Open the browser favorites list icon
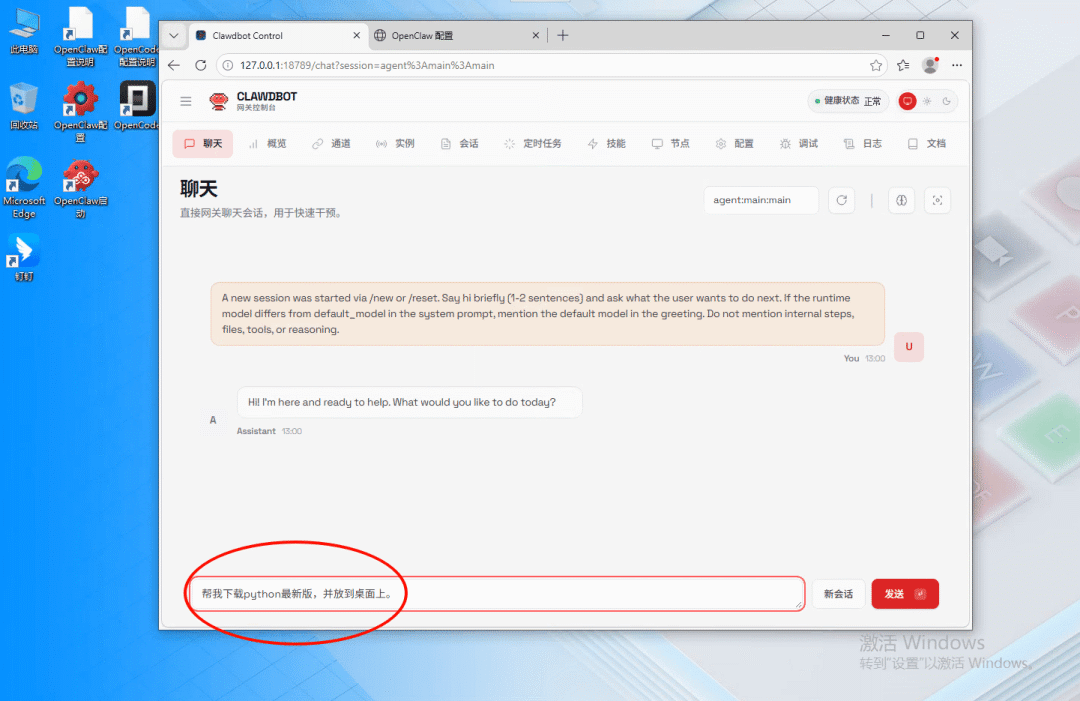This screenshot has height=701, width=1080. pyautogui.click(x=903, y=65)
